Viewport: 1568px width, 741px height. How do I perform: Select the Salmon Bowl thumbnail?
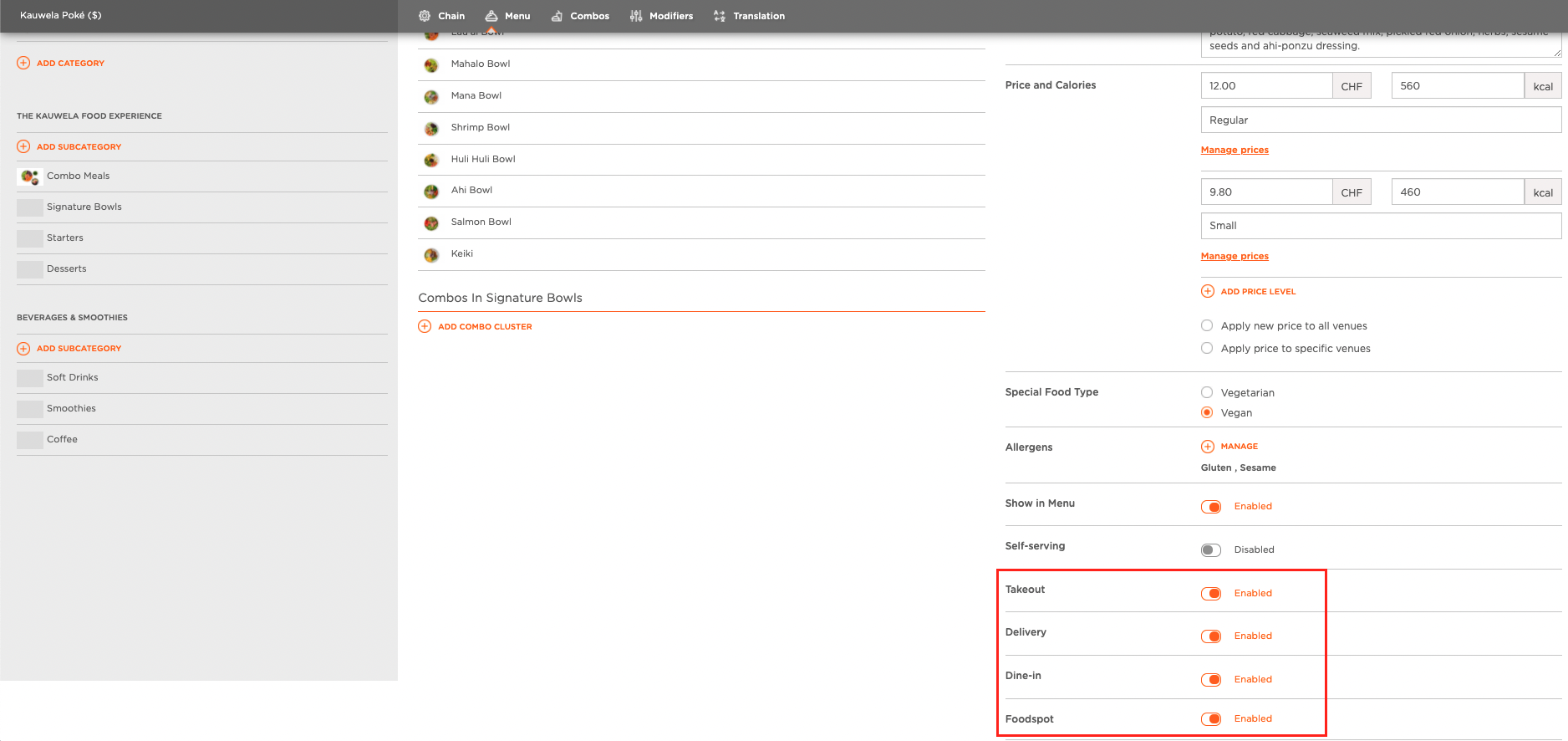431,223
